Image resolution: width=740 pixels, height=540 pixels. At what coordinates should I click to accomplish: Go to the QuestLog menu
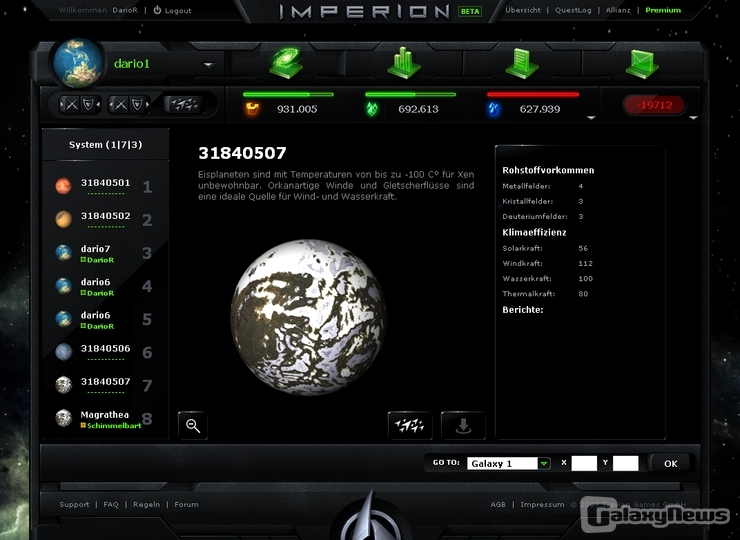pos(573,10)
